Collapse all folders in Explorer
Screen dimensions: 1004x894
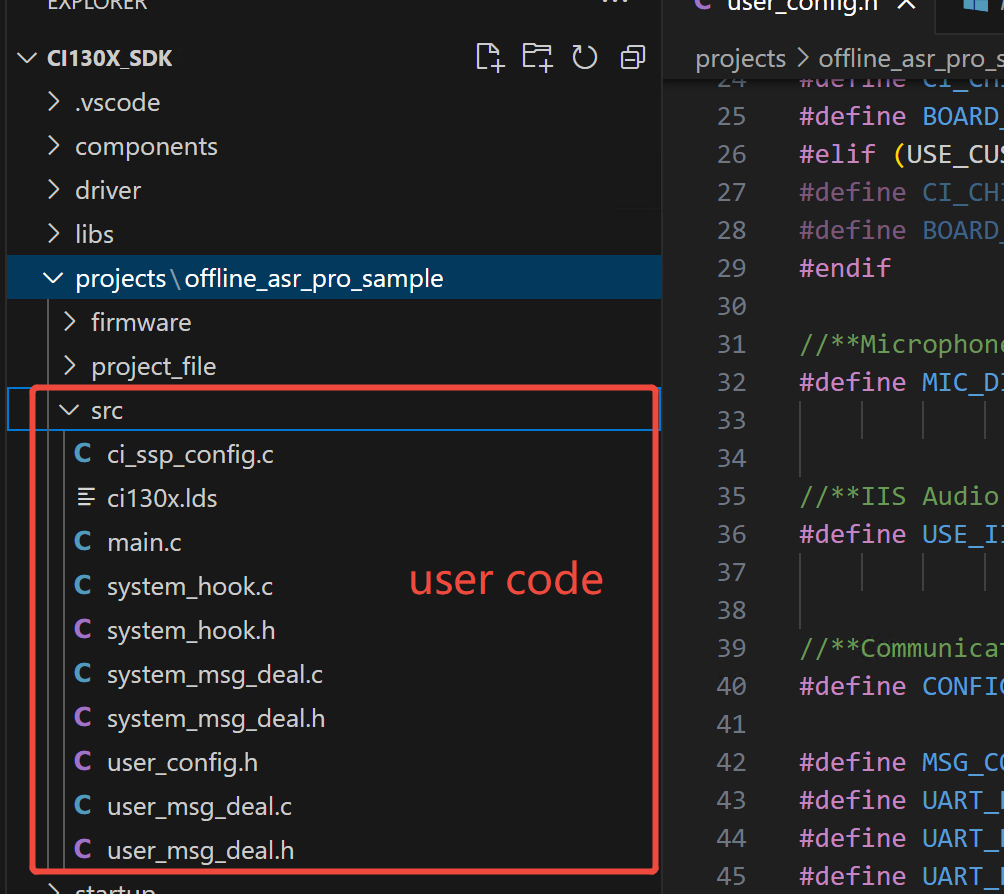pos(632,58)
